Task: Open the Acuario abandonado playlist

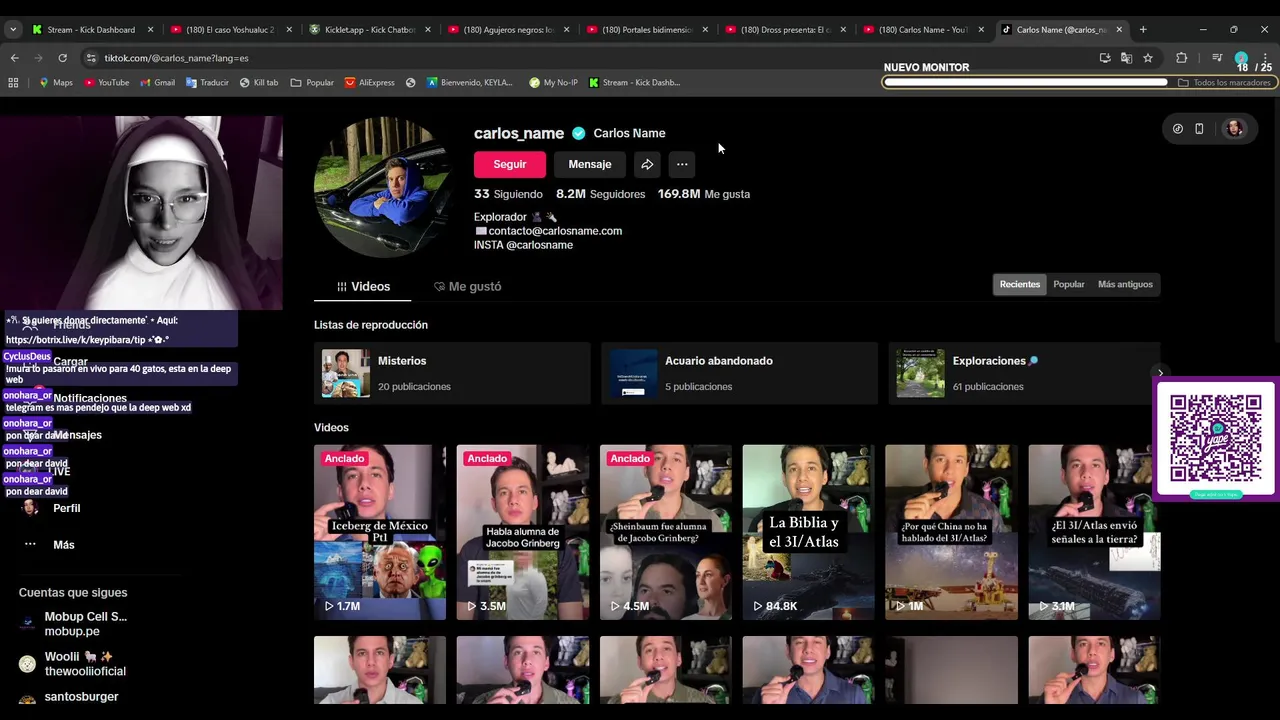Action: [739, 373]
